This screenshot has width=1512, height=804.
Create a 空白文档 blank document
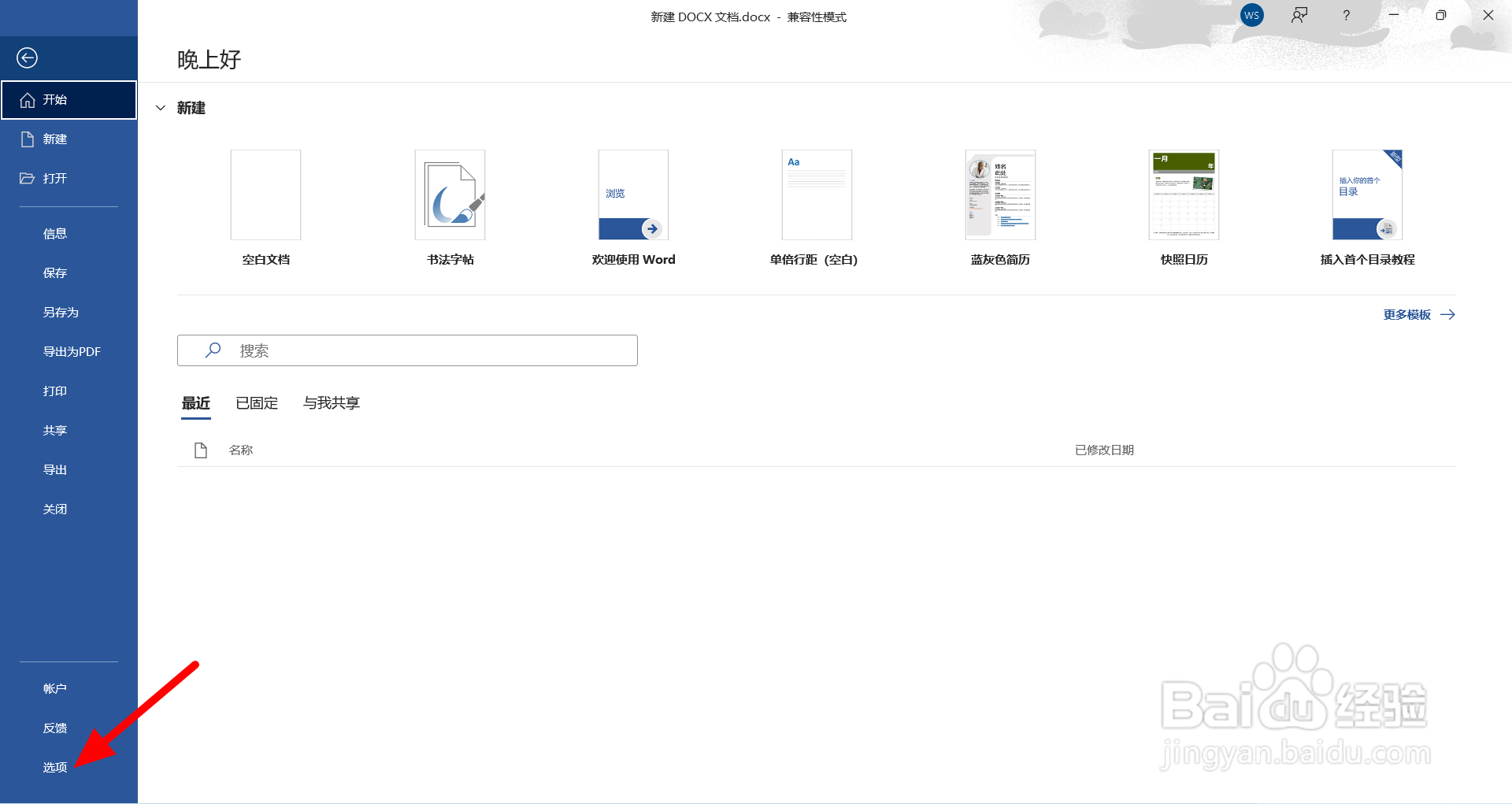tap(265, 209)
